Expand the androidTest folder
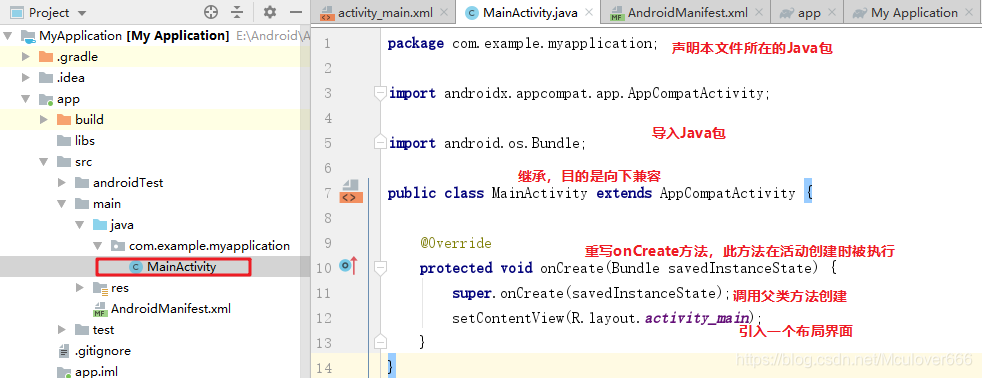This screenshot has height=378, width=982. coord(62,183)
